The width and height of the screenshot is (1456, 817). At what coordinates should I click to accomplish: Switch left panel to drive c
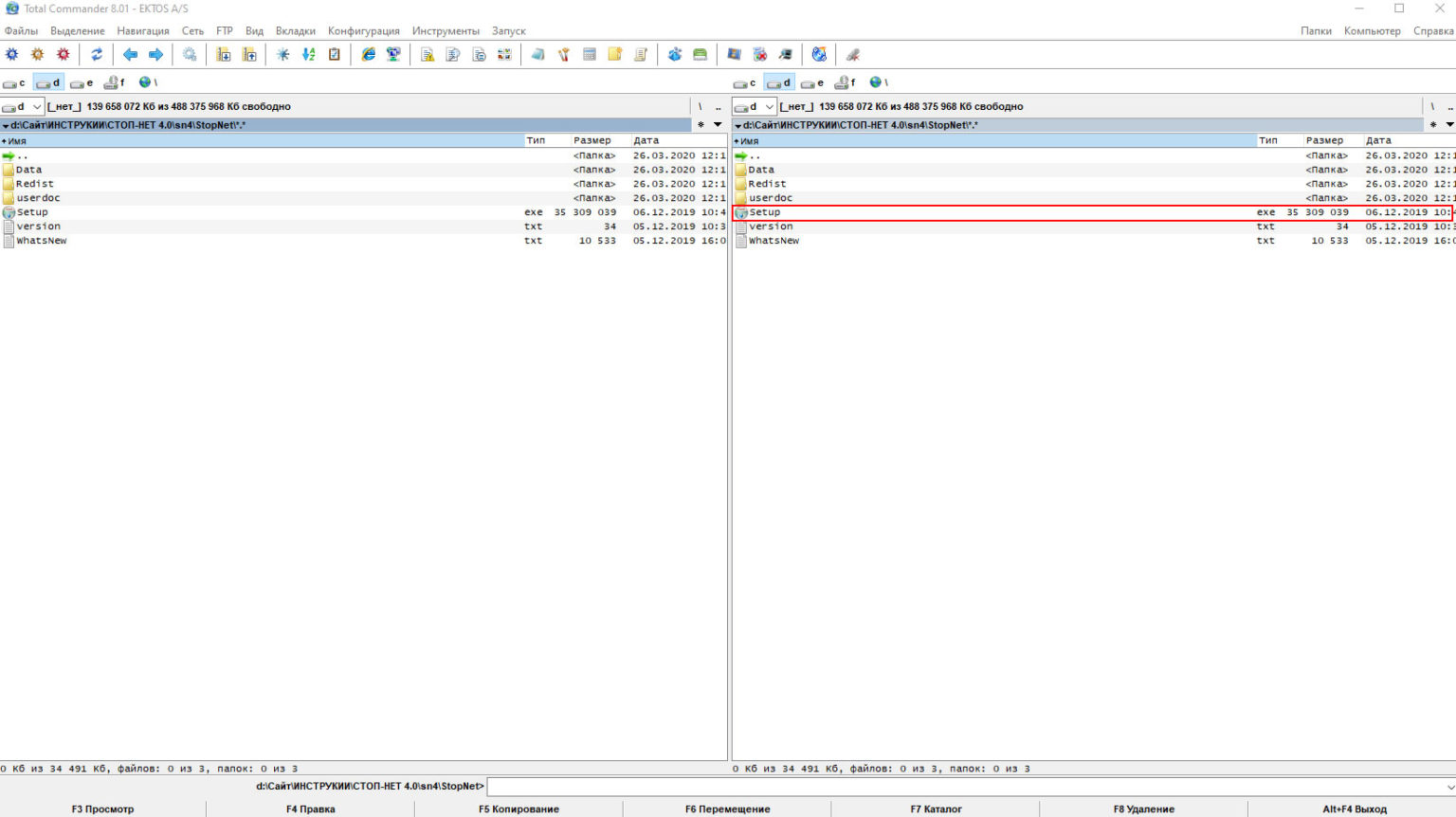point(14,83)
